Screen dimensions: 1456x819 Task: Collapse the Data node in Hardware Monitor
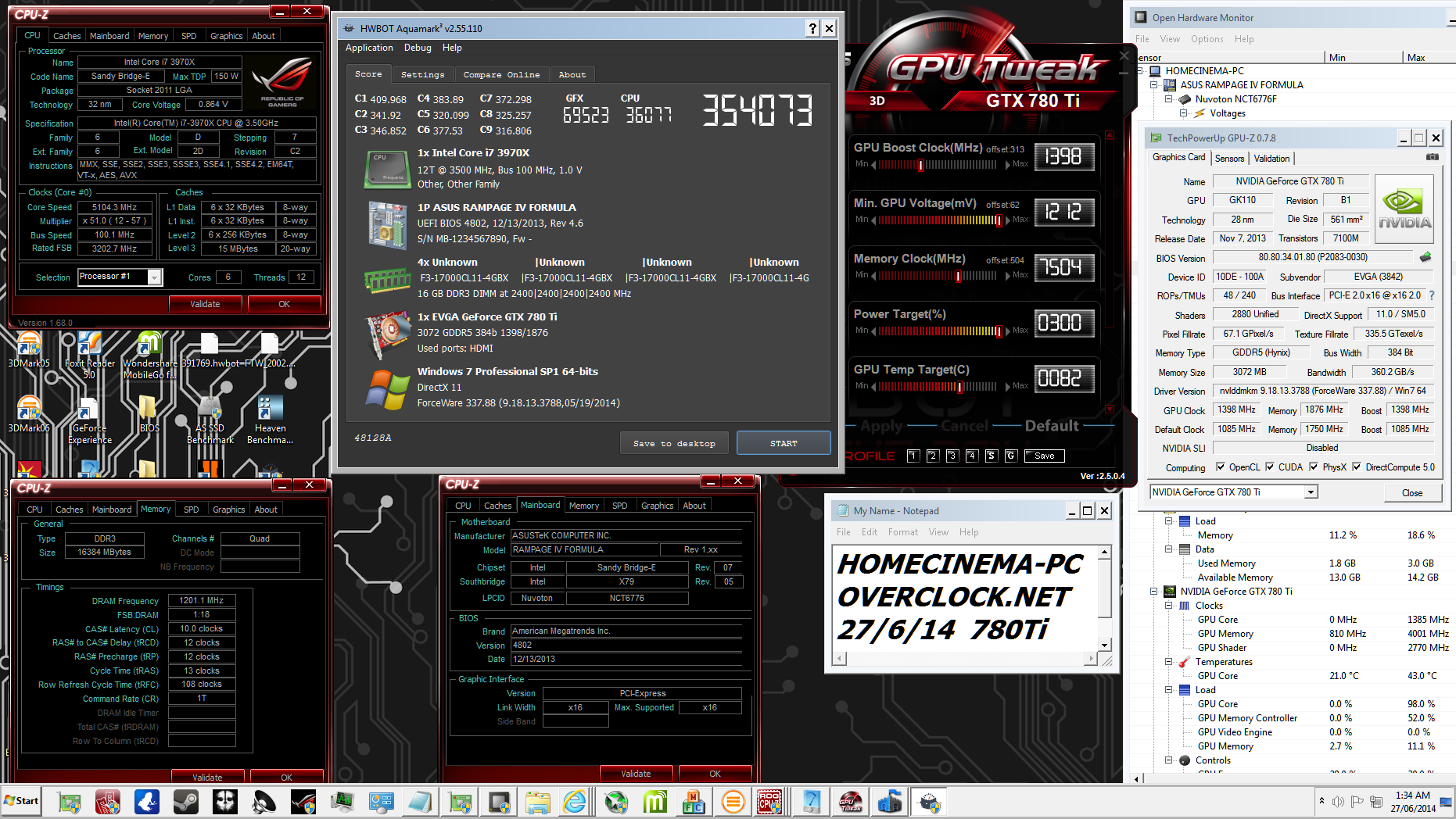tap(1169, 549)
